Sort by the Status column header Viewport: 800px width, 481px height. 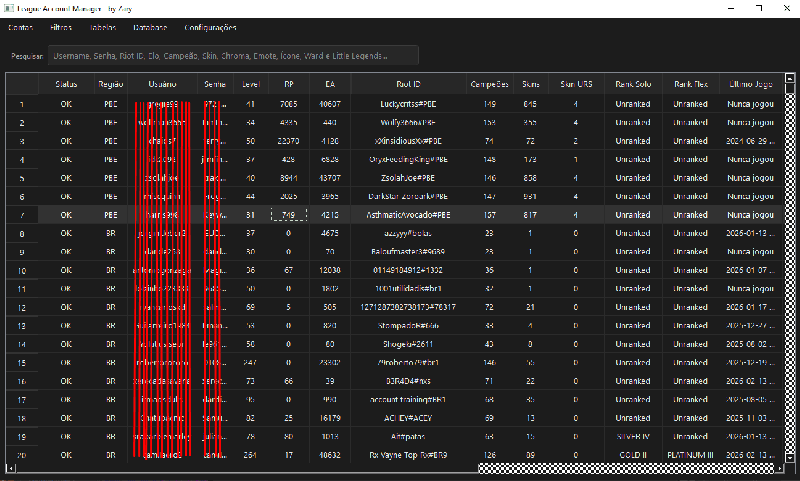point(66,85)
